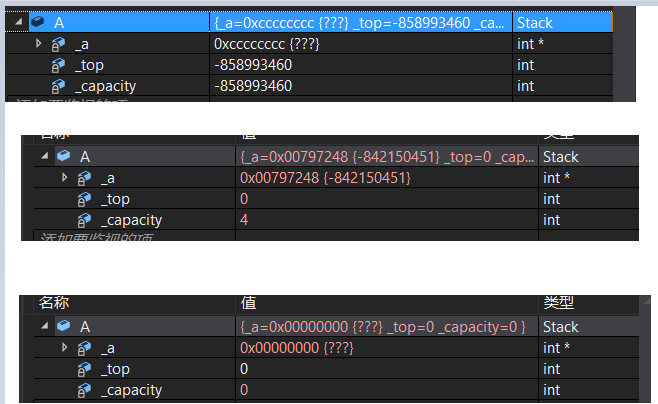The width and height of the screenshot is (658, 404).
Task: Click name '_a' in the 0x00000000 row
Action: pyautogui.click(x=108, y=348)
